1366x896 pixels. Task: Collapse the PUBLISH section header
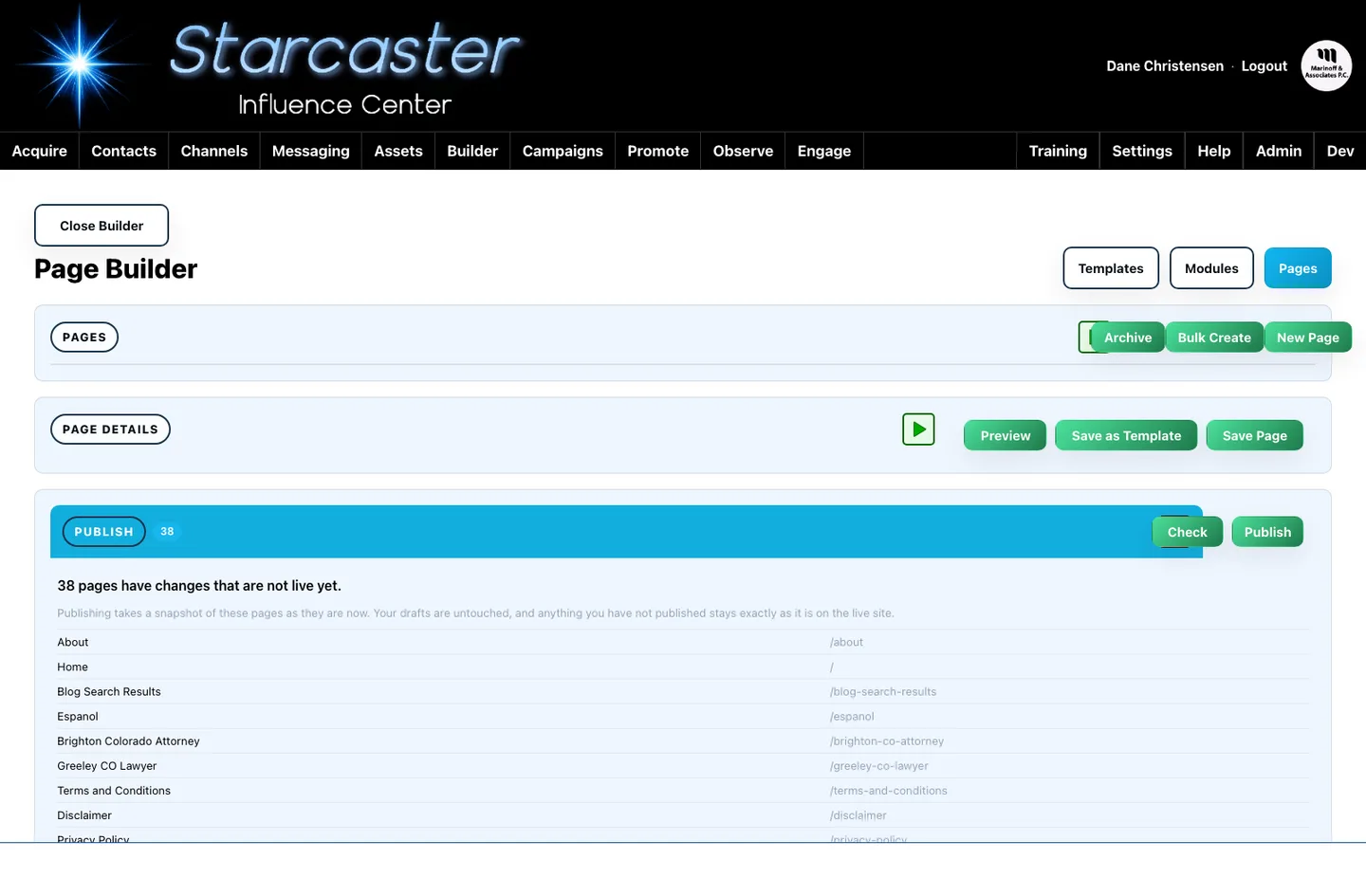(x=104, y=532)
